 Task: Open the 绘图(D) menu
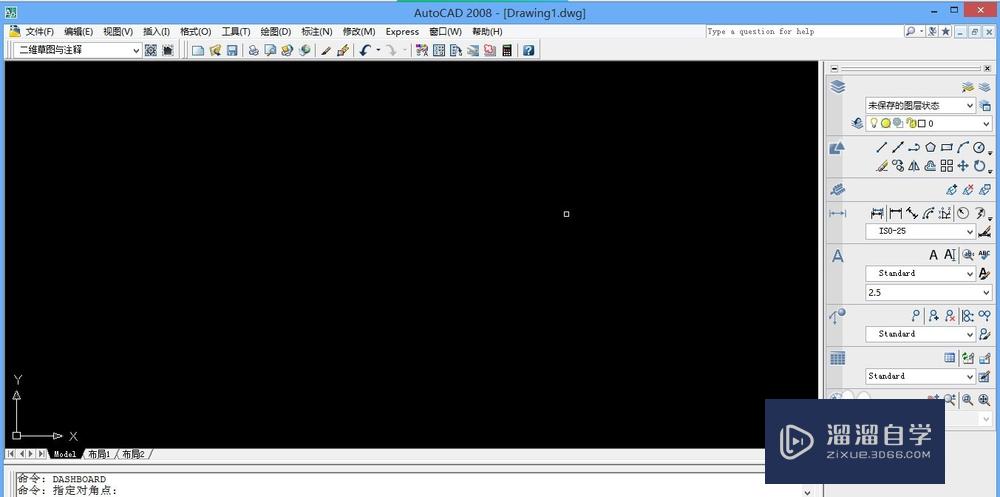(276, 31)
